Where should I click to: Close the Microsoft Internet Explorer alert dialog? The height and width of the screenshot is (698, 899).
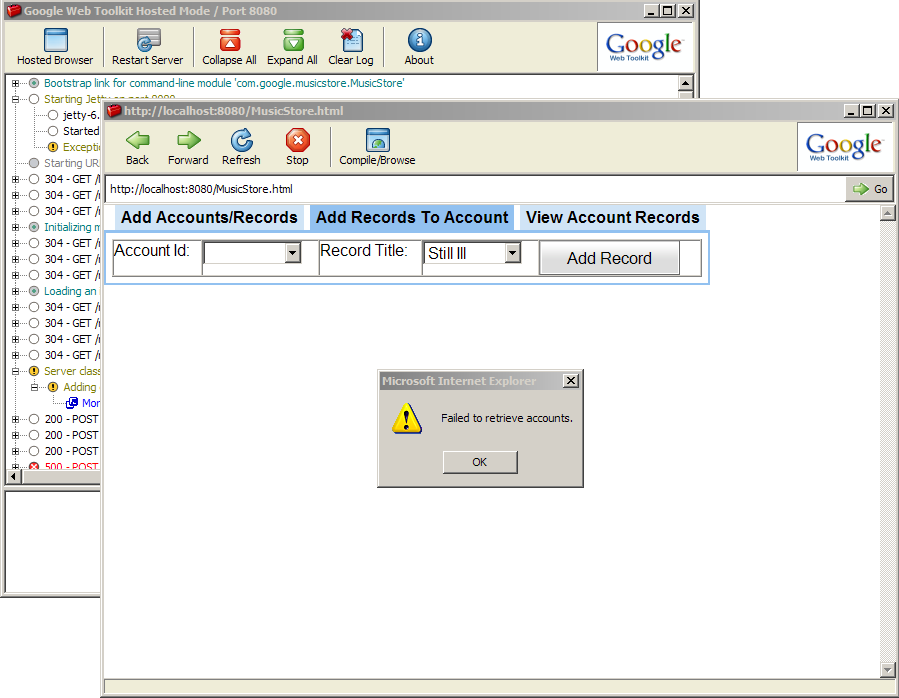pos(571,381)
